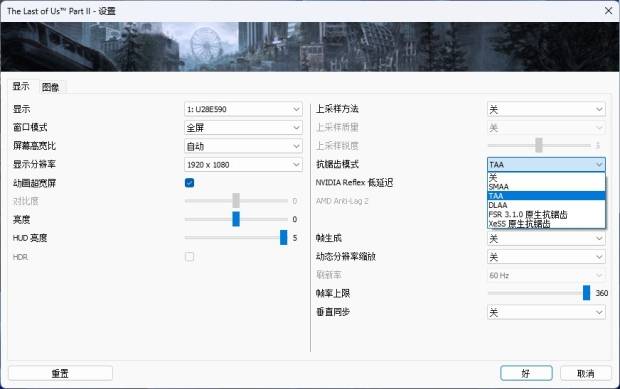
Task: Switch to the 图像 tab
Action: (x=51, y=87)
